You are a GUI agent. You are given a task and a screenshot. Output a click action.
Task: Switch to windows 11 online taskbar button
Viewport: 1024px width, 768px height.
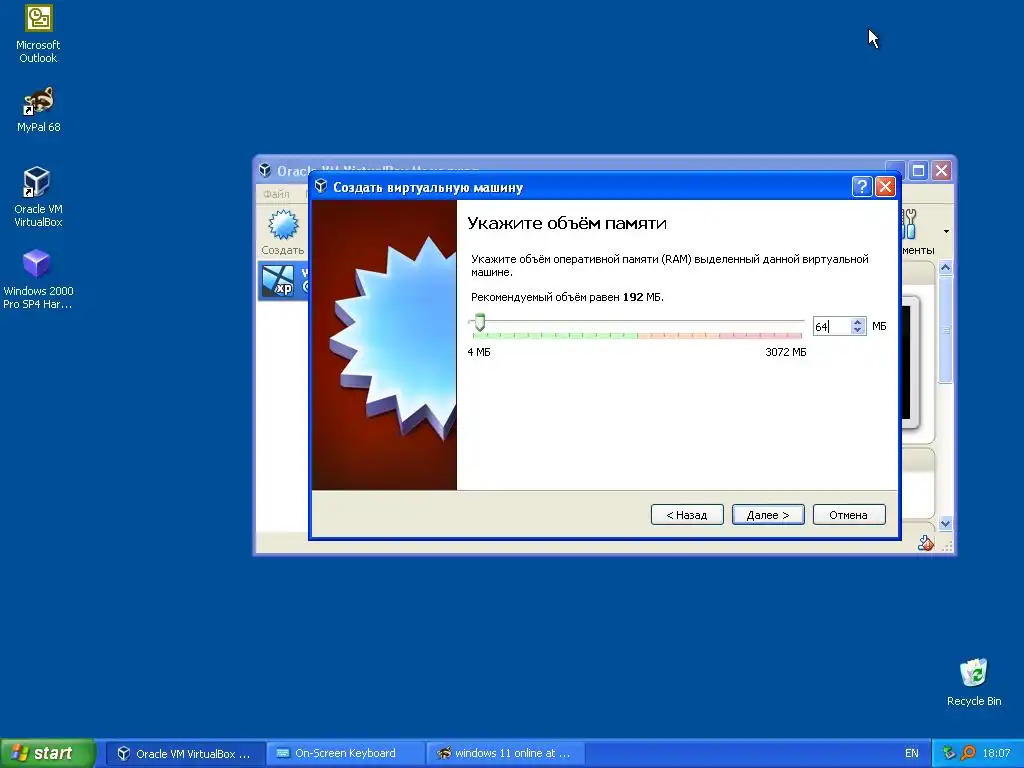point(504,753)
